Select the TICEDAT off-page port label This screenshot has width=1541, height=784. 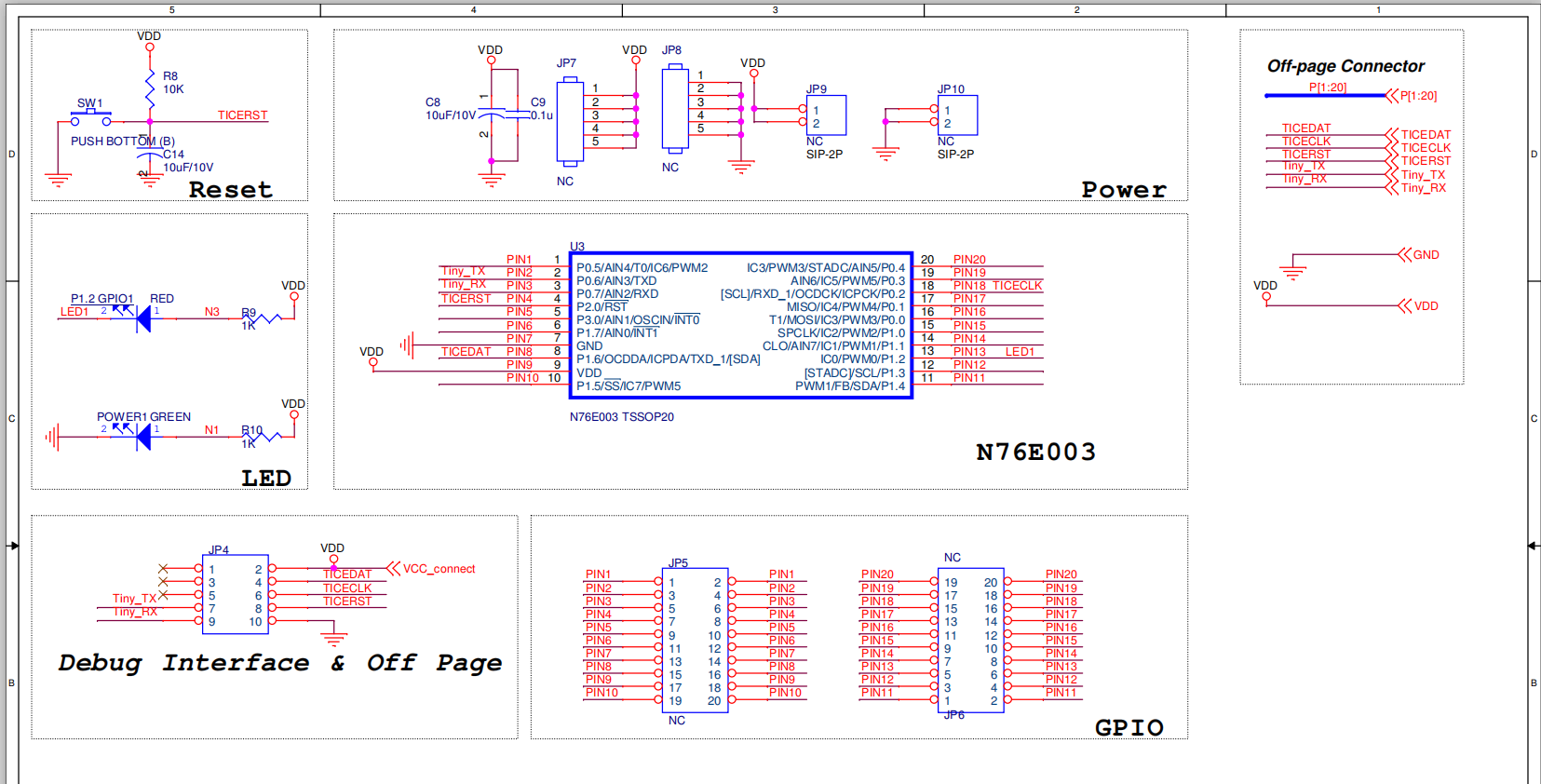[1426, 135]
